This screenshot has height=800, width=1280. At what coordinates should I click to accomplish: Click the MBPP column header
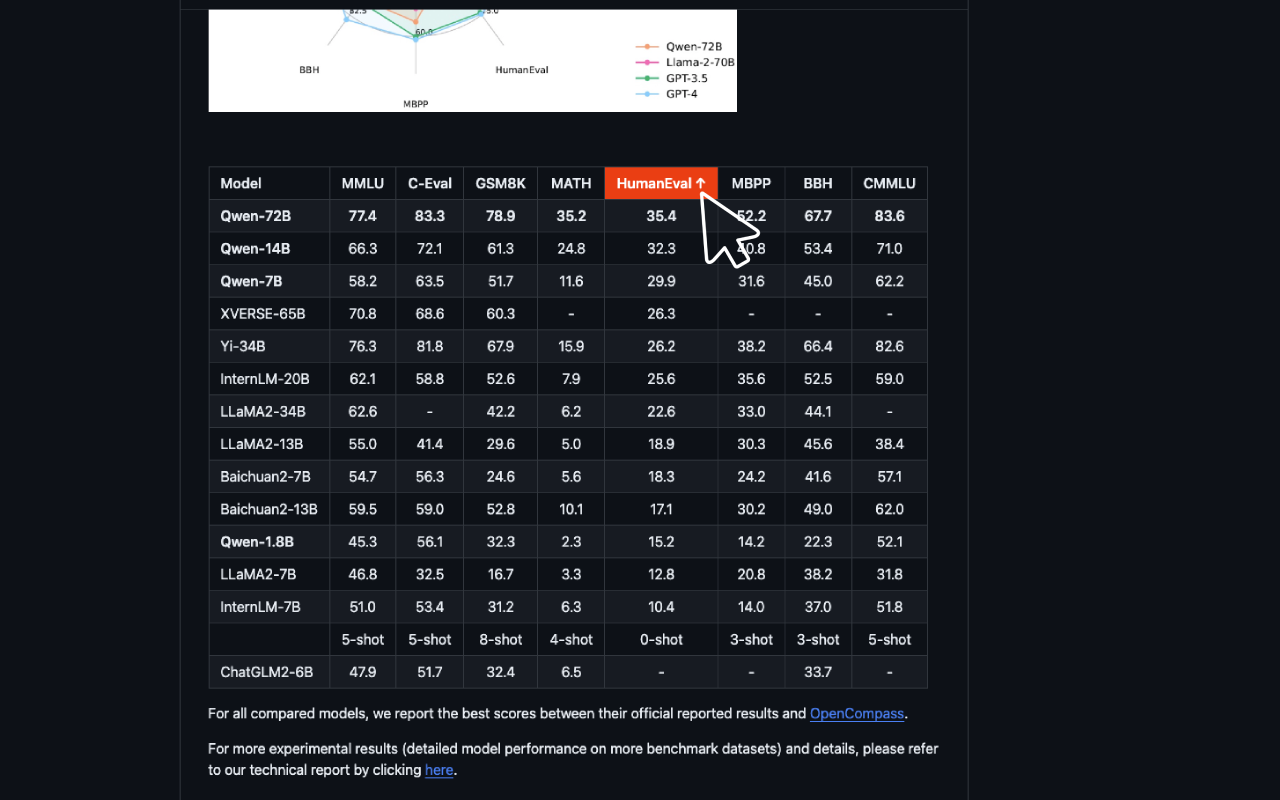coord(751,183)
